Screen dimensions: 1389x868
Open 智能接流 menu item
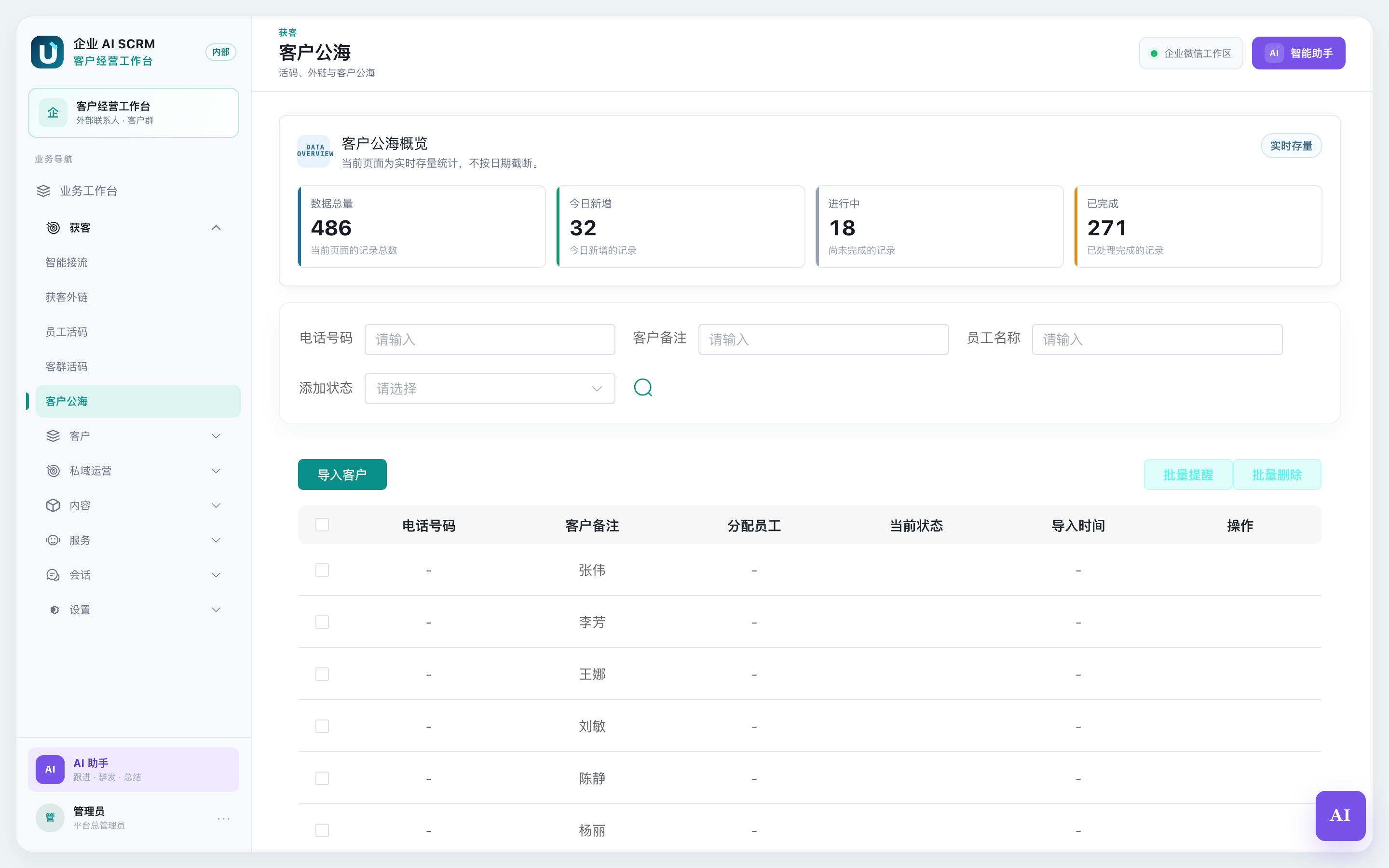click(x=138, y=262)
